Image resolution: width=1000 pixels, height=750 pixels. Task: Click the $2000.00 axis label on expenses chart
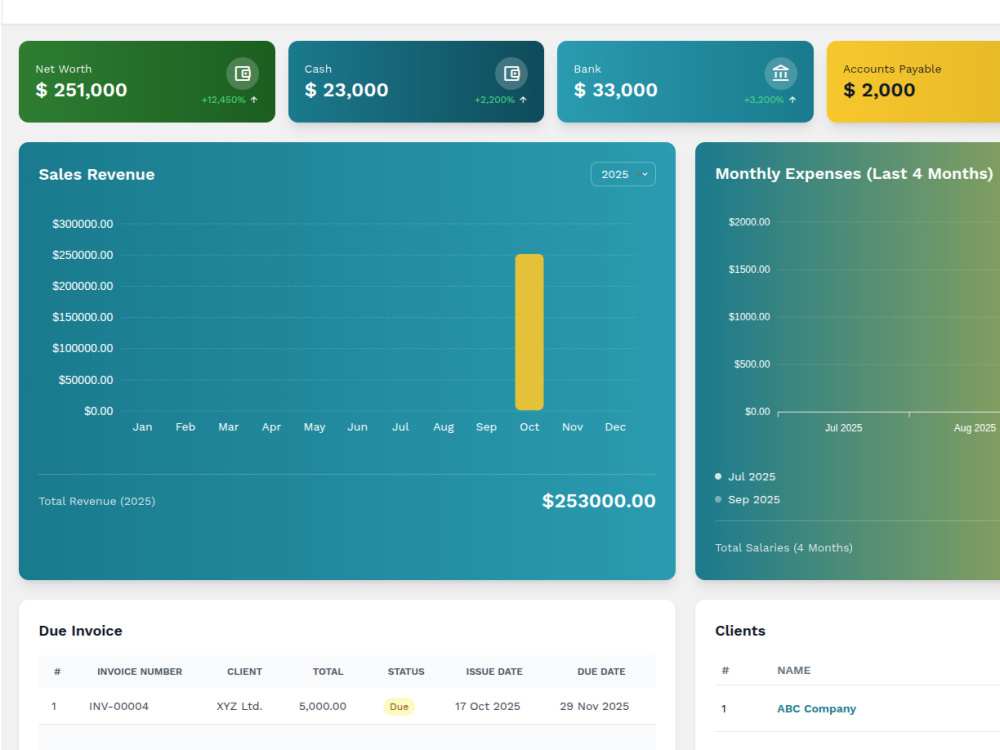point(749,222)
